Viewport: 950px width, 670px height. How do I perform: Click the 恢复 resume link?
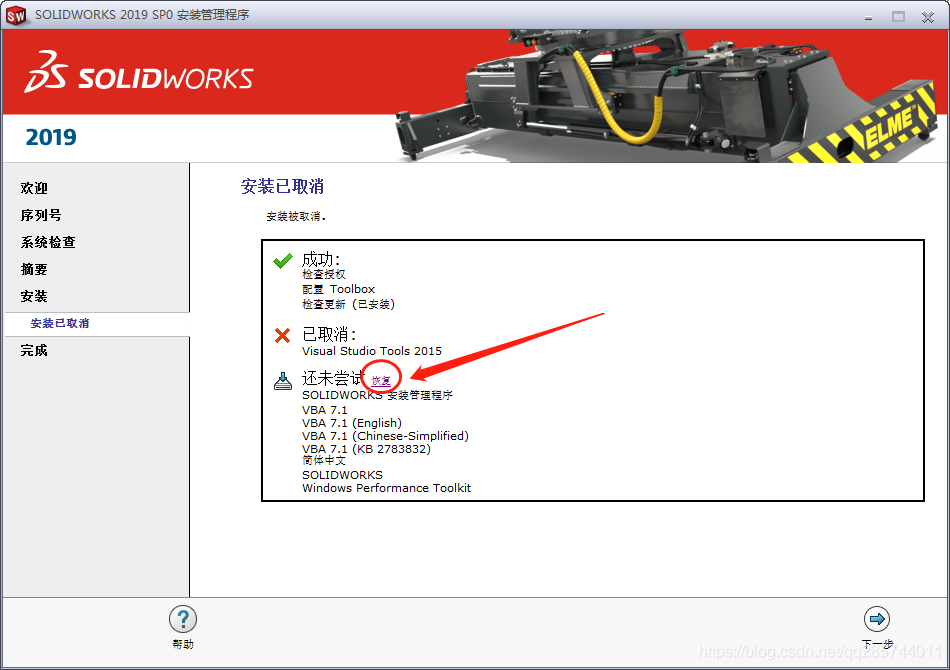pyautogui.click(x=381, y=380)
